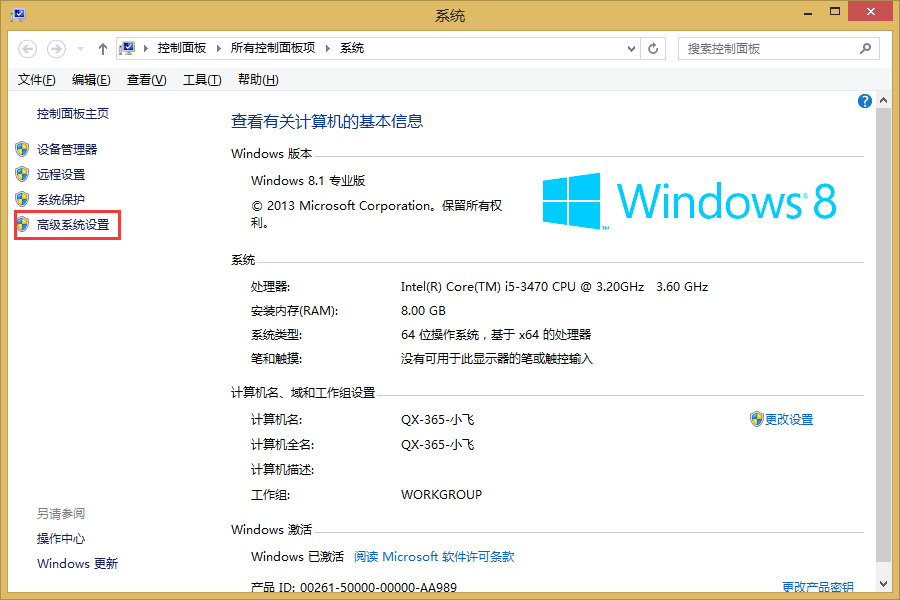Open 设备管理器 link

[67, 149]
